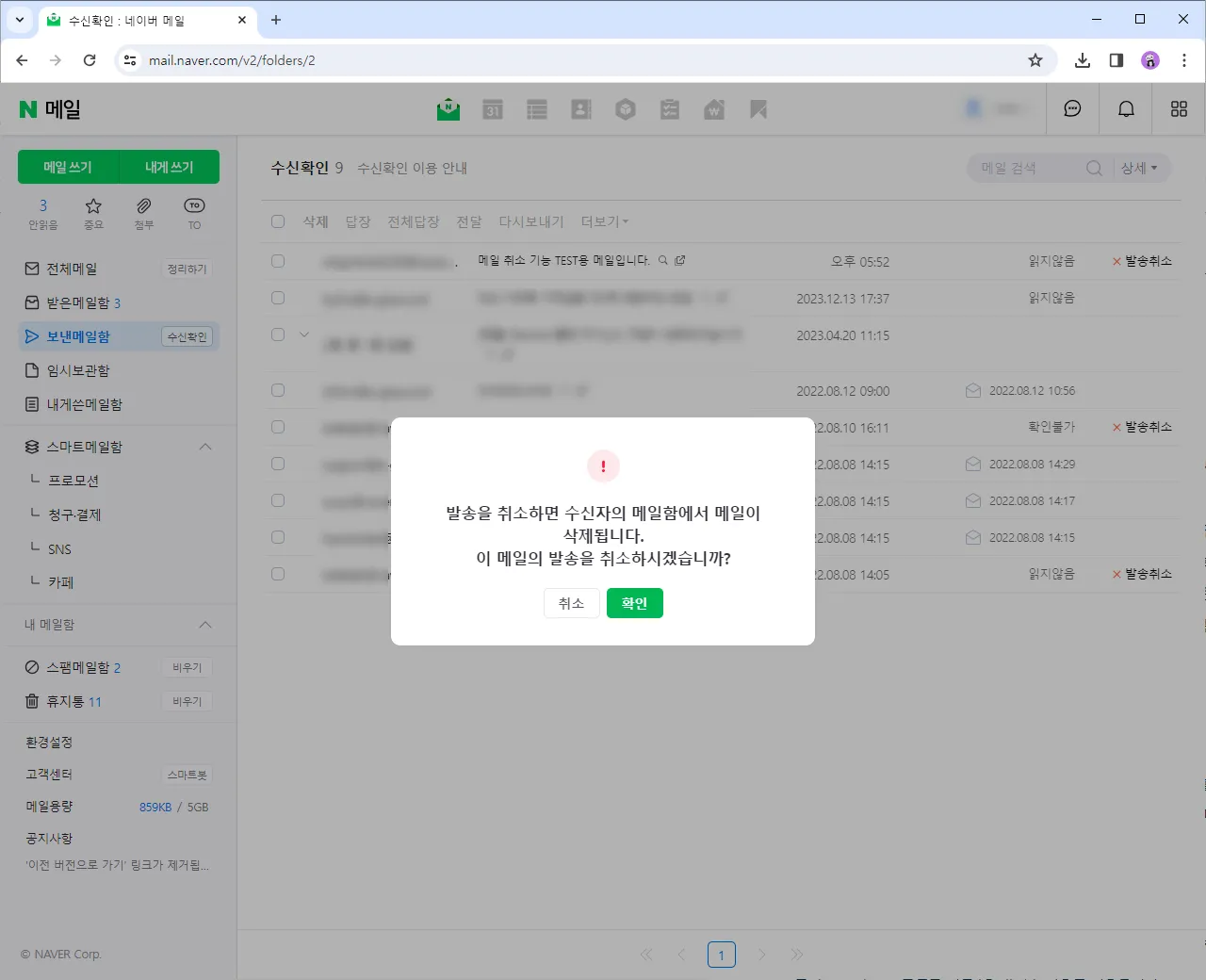
Task: Open the apps grid icon
Action: click(x=1178, y=108)
